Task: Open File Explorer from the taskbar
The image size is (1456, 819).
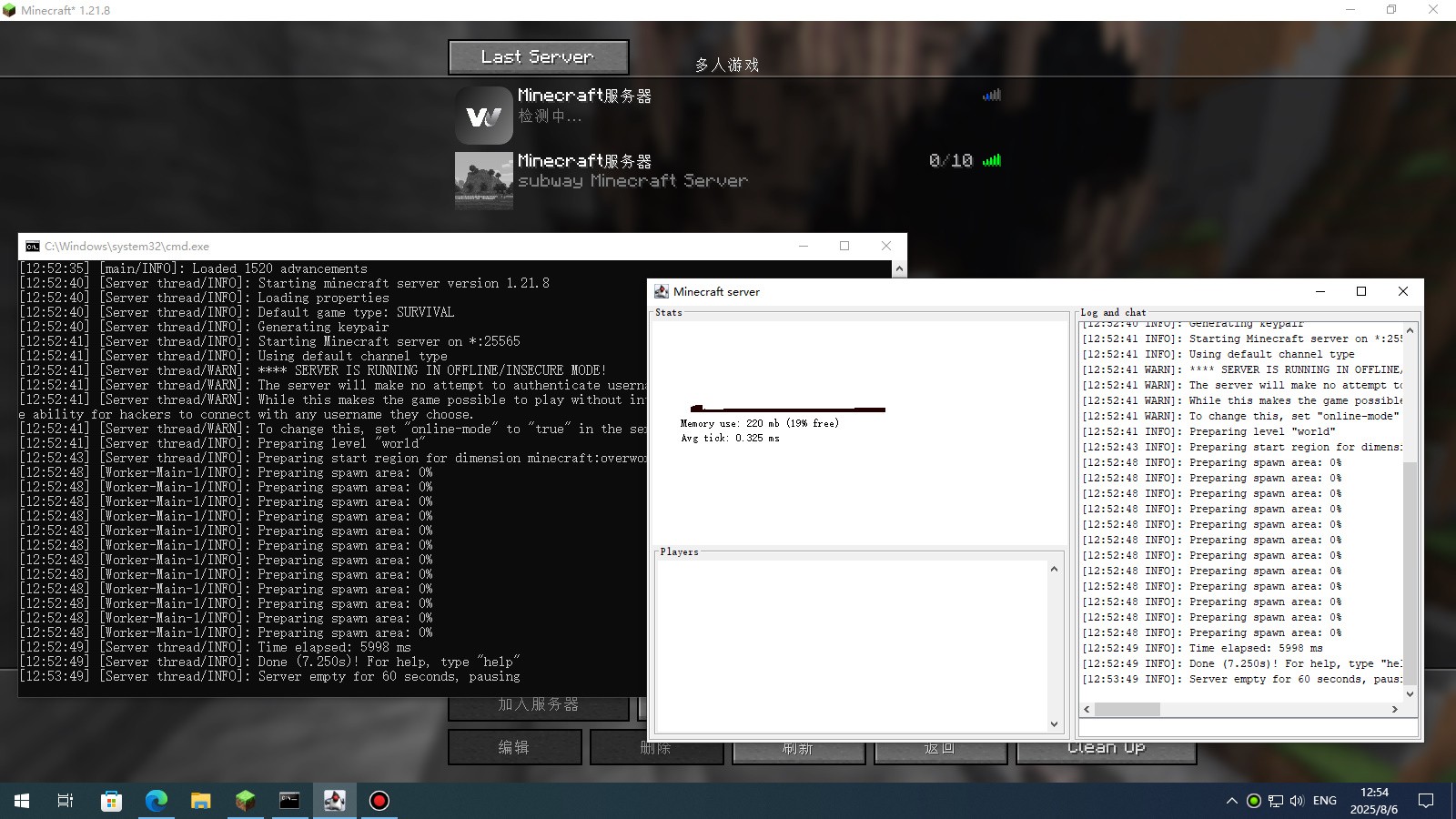Action: [x=200, y=801]
